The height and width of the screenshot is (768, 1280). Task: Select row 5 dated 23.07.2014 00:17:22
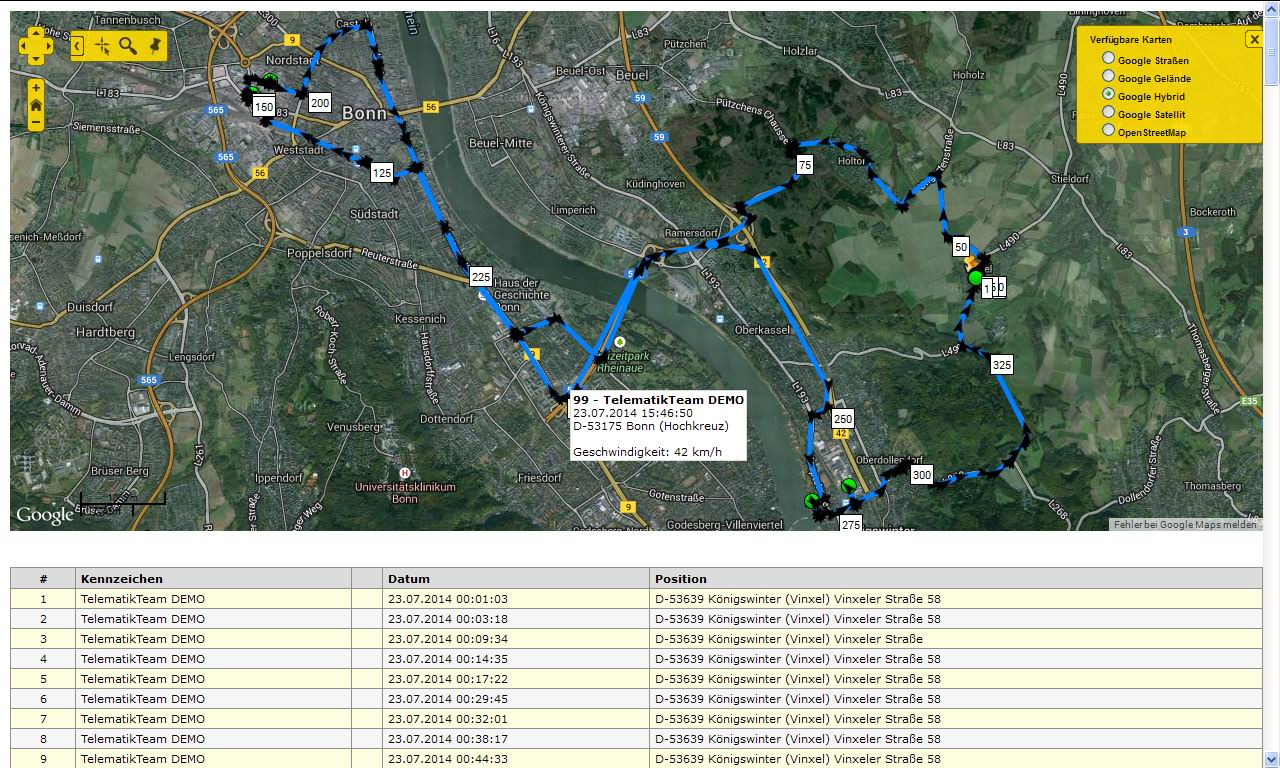click(636, 679)
